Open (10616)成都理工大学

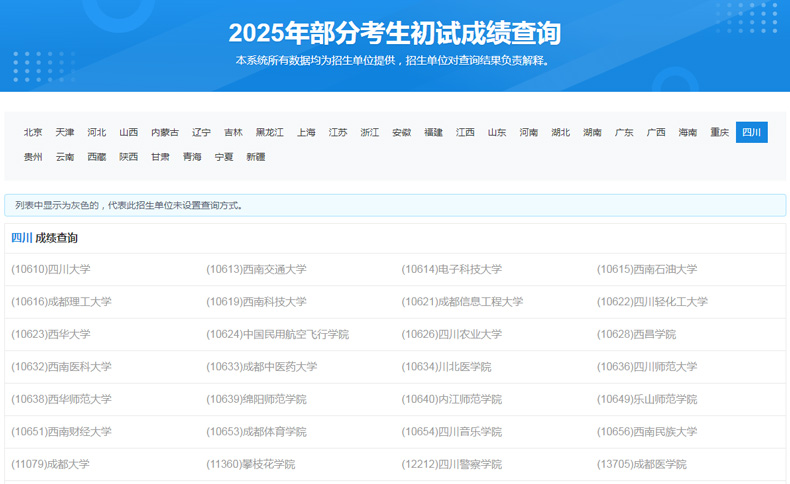[61, 302]
